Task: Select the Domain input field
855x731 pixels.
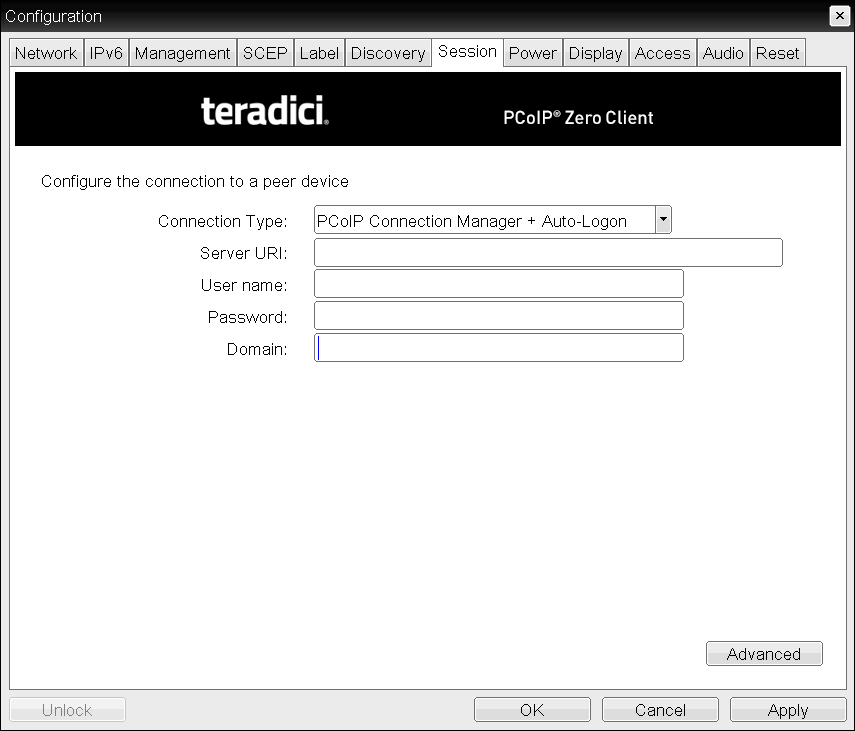Action: (498, 348)
